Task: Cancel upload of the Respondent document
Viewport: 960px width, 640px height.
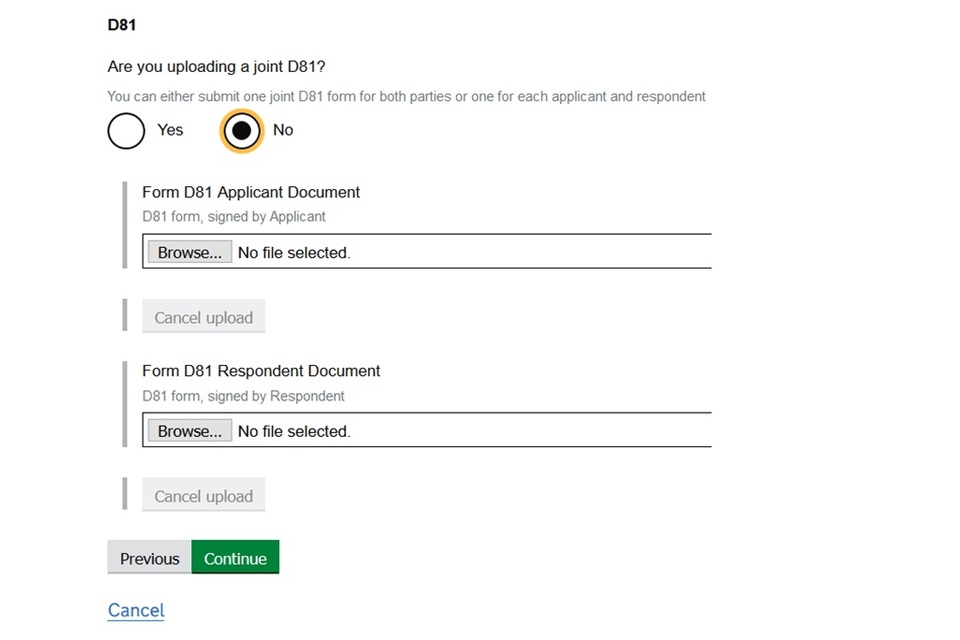Action: (x=203, y=497)
